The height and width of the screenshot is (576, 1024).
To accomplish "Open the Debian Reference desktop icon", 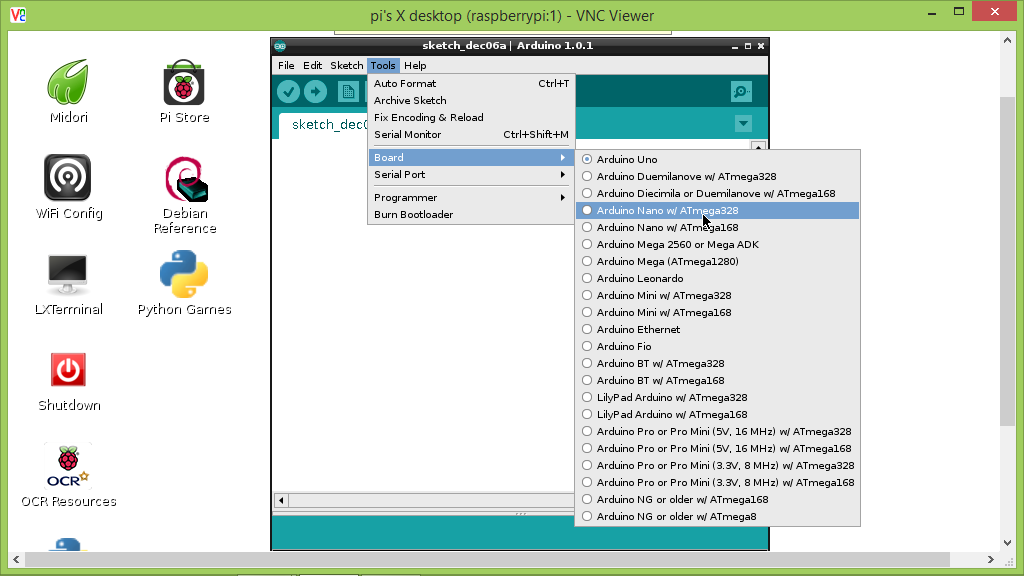I will tap(185, 195).
